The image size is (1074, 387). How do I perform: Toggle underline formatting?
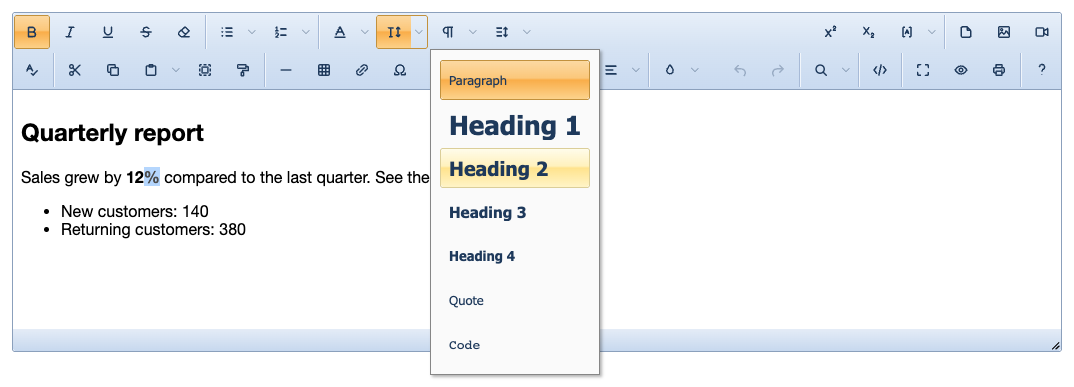pos(108,32)
